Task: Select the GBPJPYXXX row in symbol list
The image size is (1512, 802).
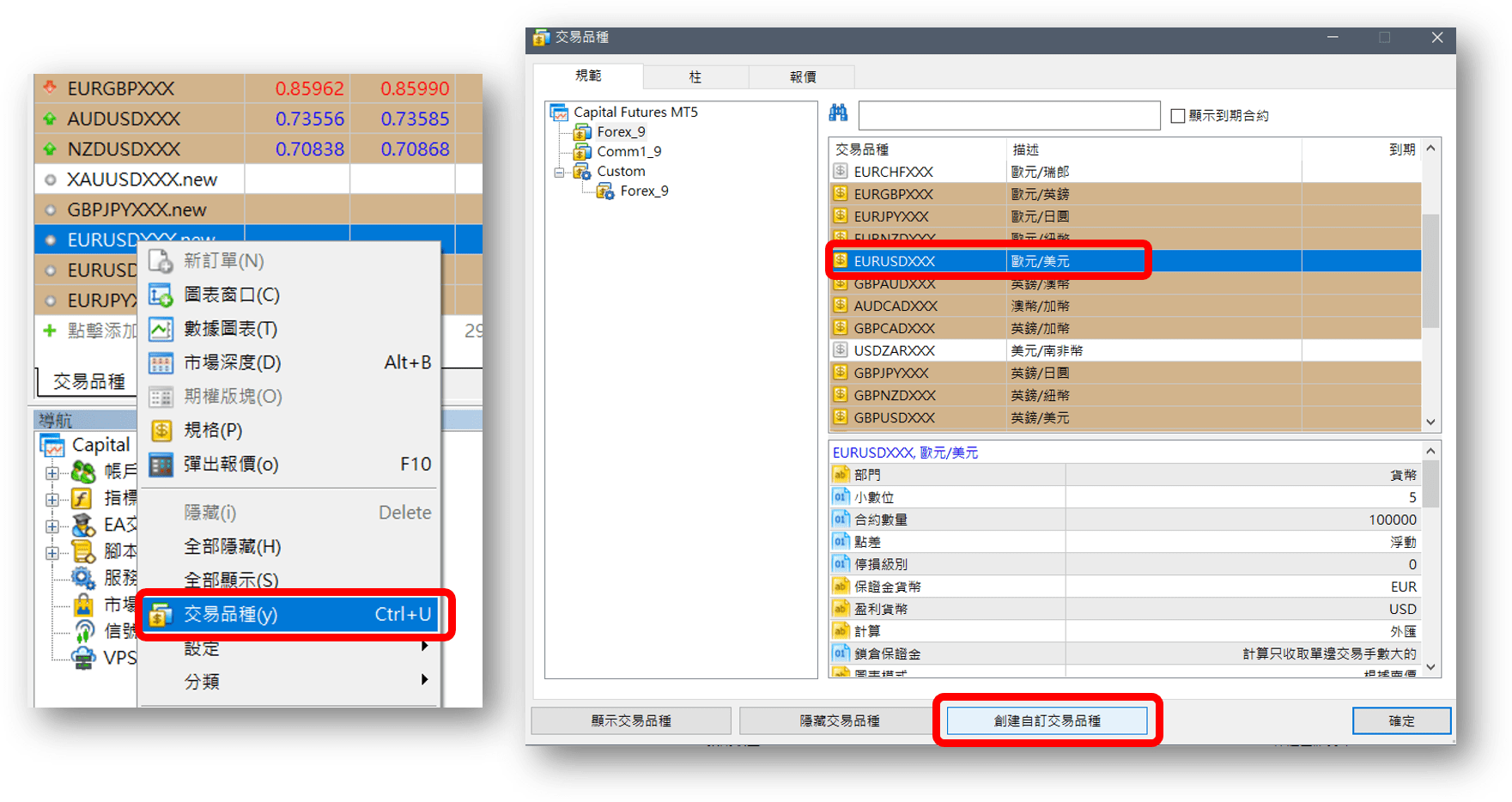Action: click(1125, 373)
